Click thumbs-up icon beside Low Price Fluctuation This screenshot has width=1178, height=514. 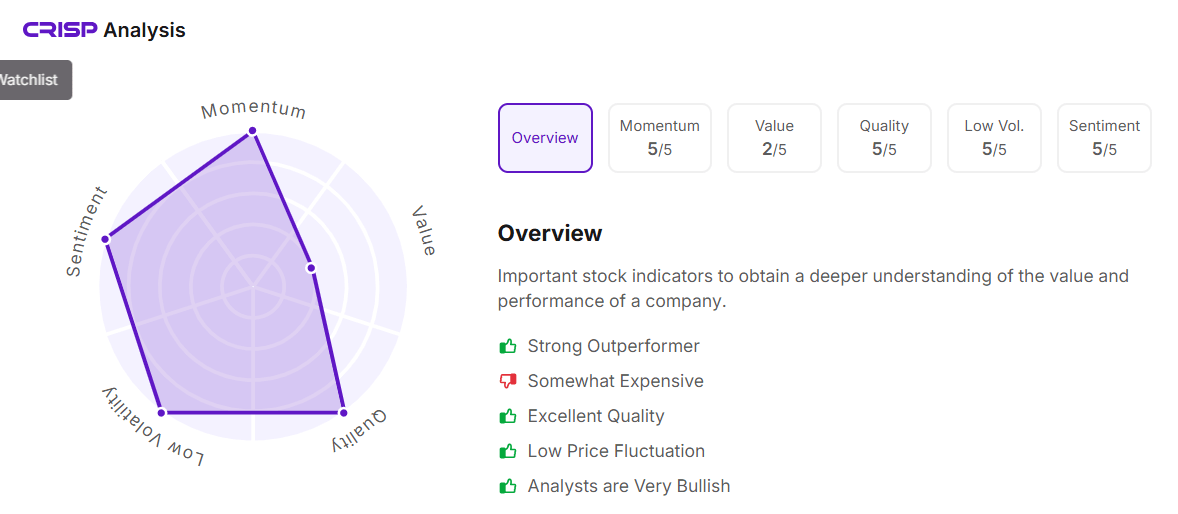508,451
